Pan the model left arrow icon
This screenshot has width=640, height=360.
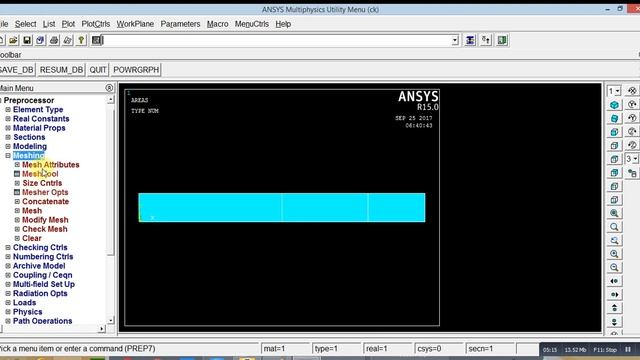tap(614, 281)
